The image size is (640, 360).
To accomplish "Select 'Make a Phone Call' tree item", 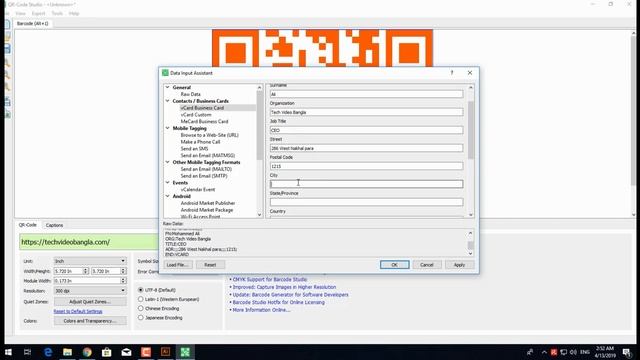I will (x=200, y=142).
